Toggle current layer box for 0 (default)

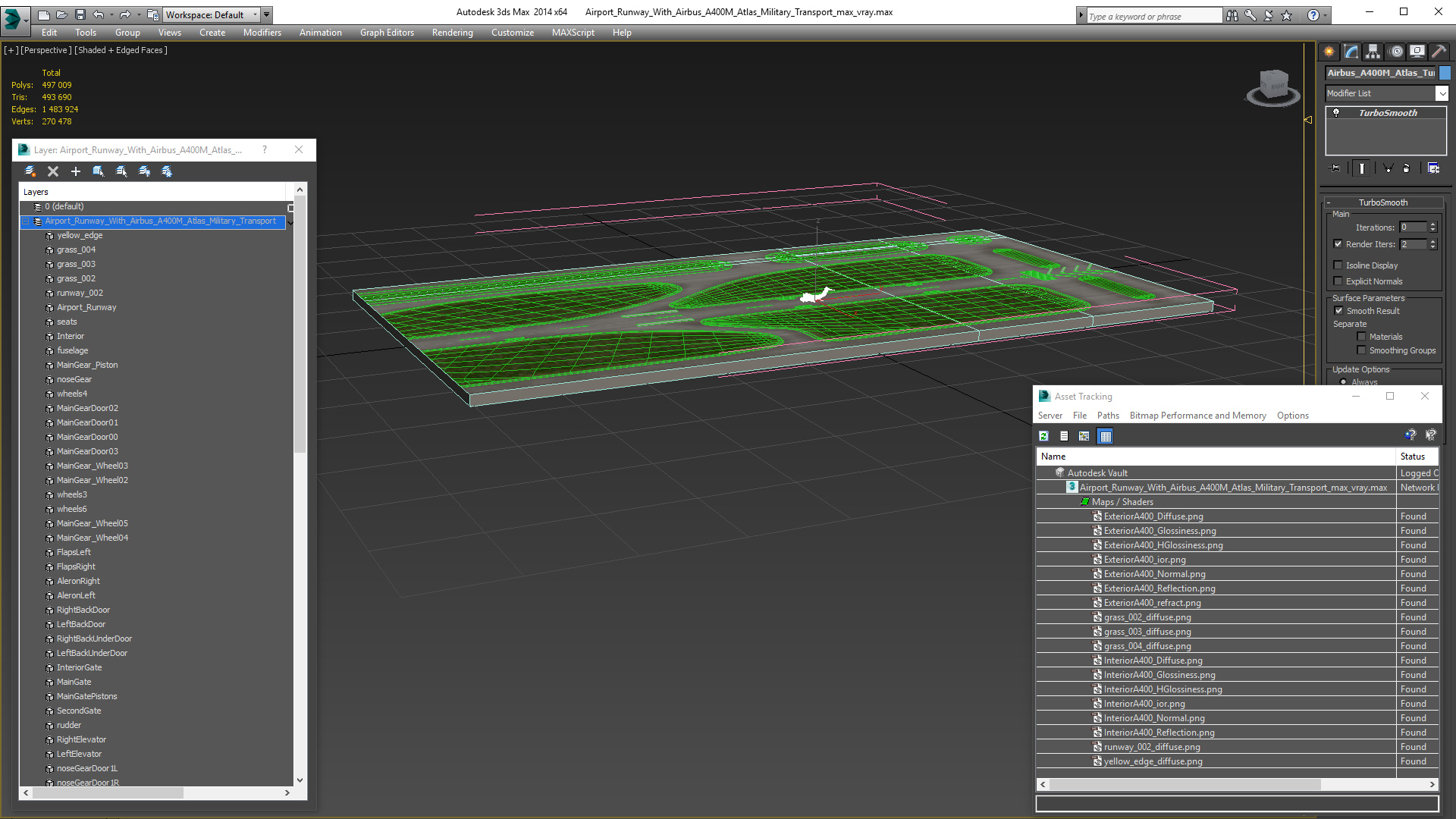[290, 207]
